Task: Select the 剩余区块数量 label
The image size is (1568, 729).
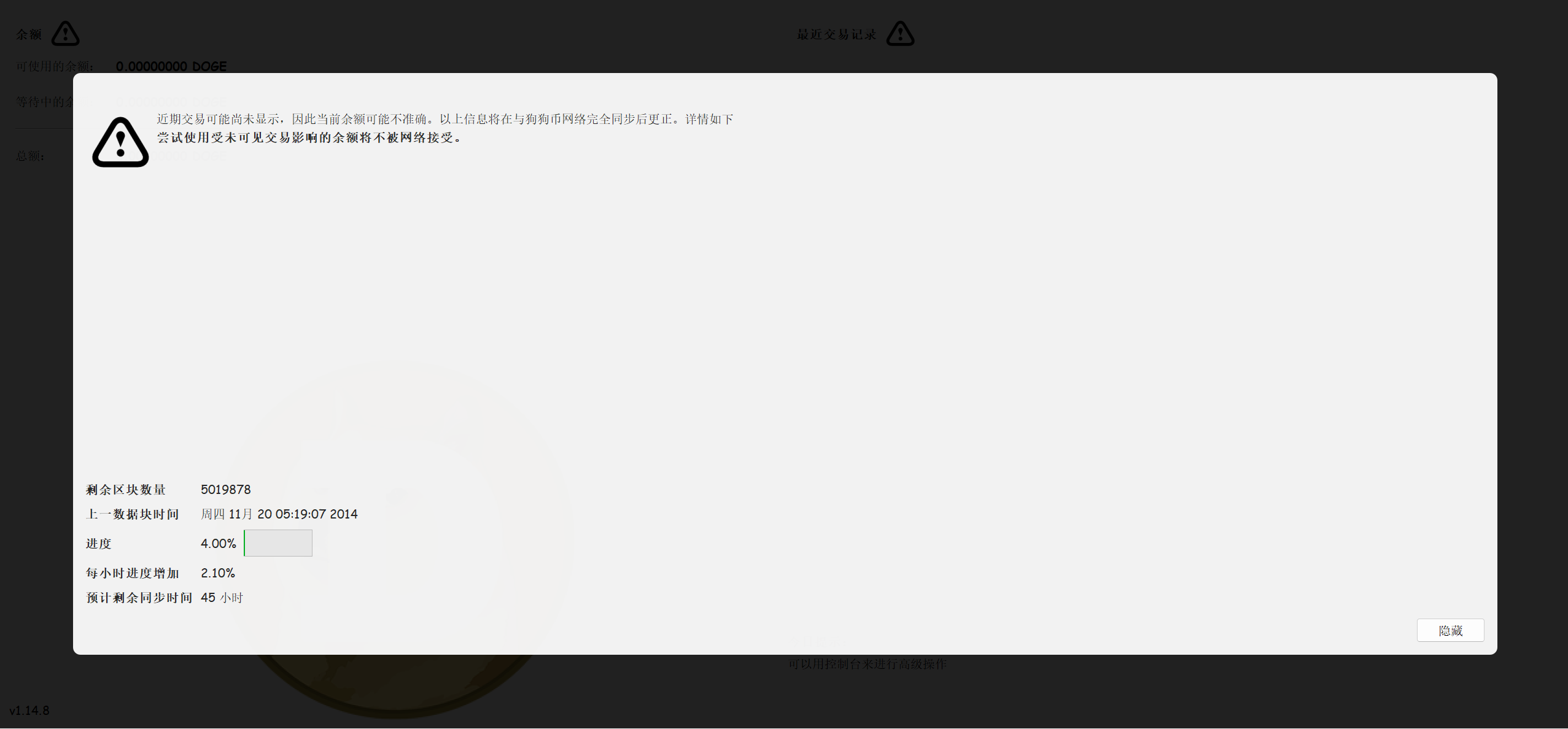Action: coord(126,490)
